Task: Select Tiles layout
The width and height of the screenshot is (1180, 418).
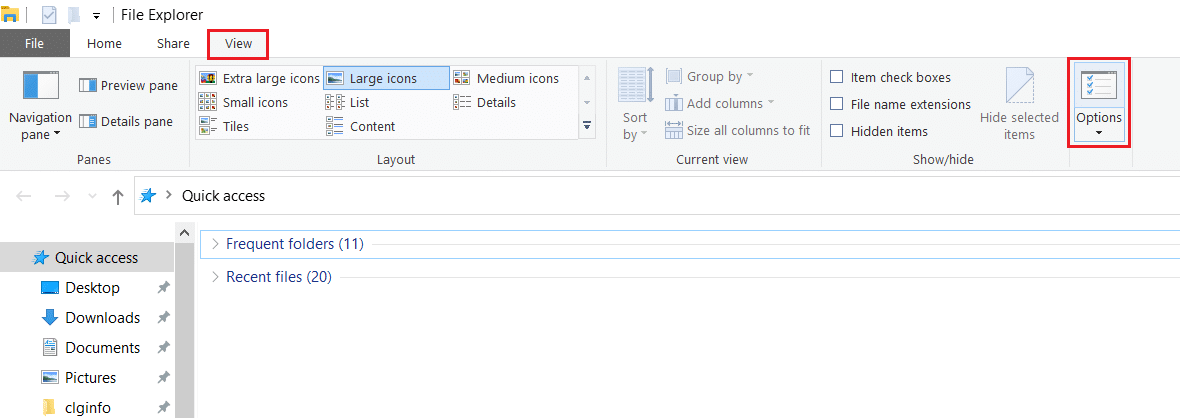Action: (224, 127)
